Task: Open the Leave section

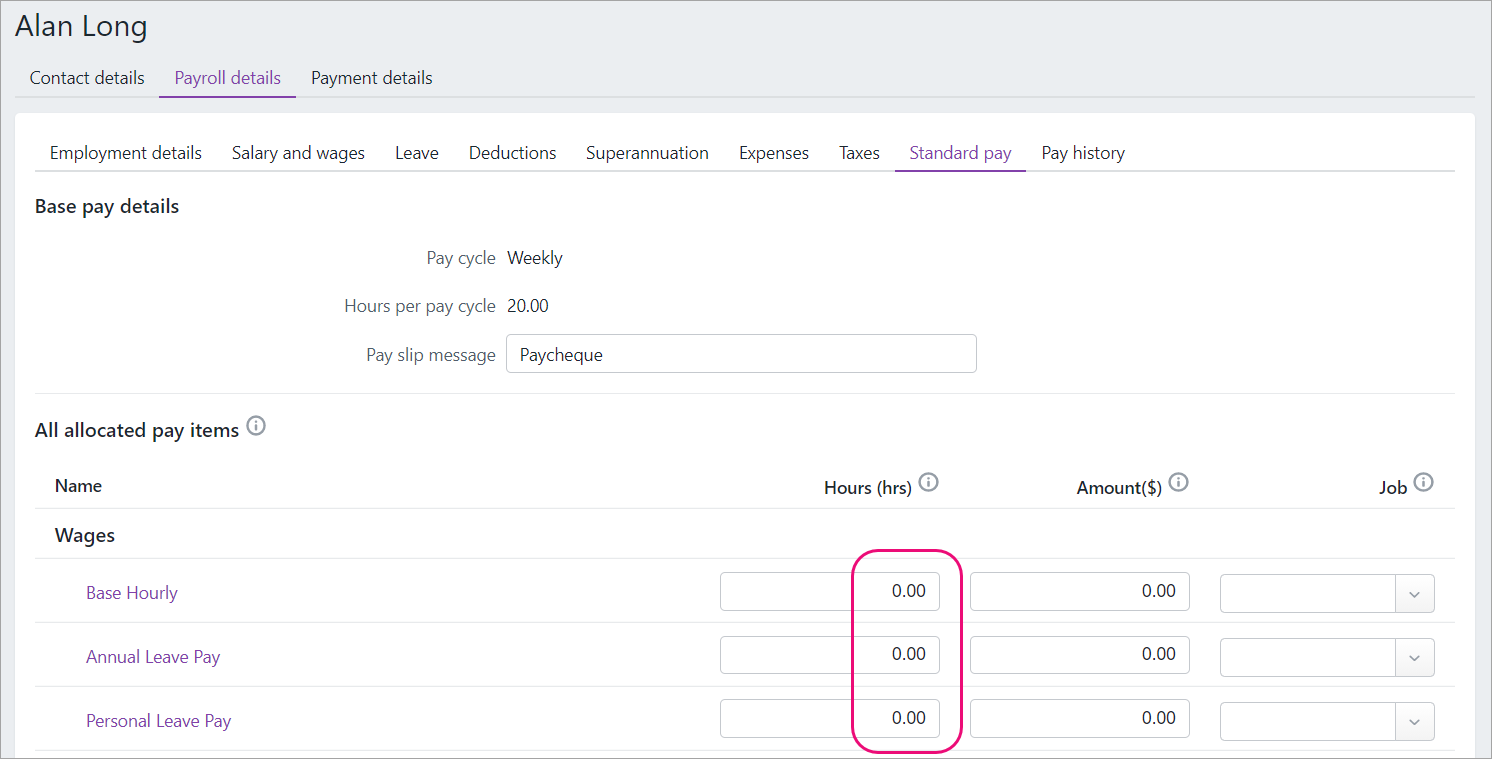Action: 416,152
